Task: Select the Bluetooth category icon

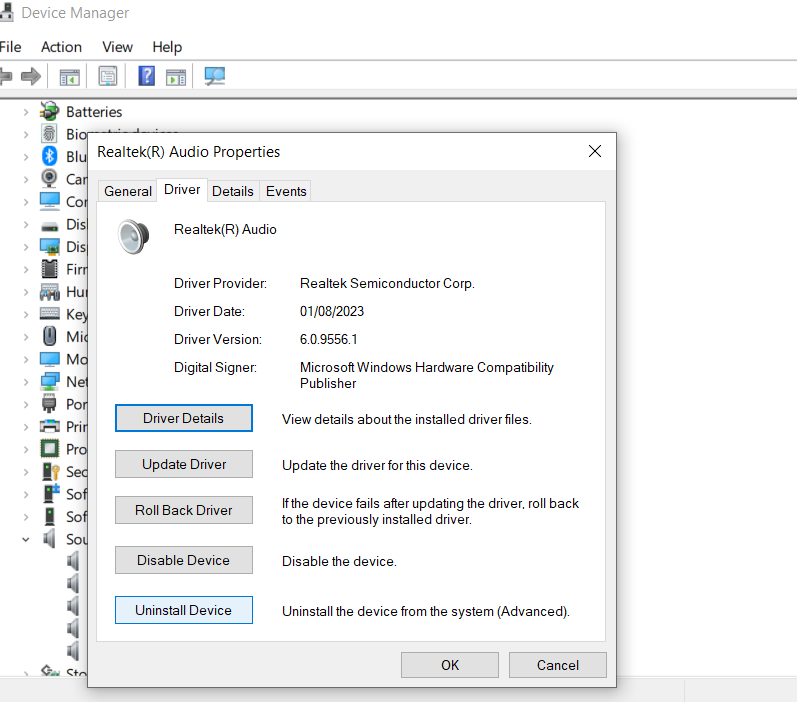Action: pos(49,156)
